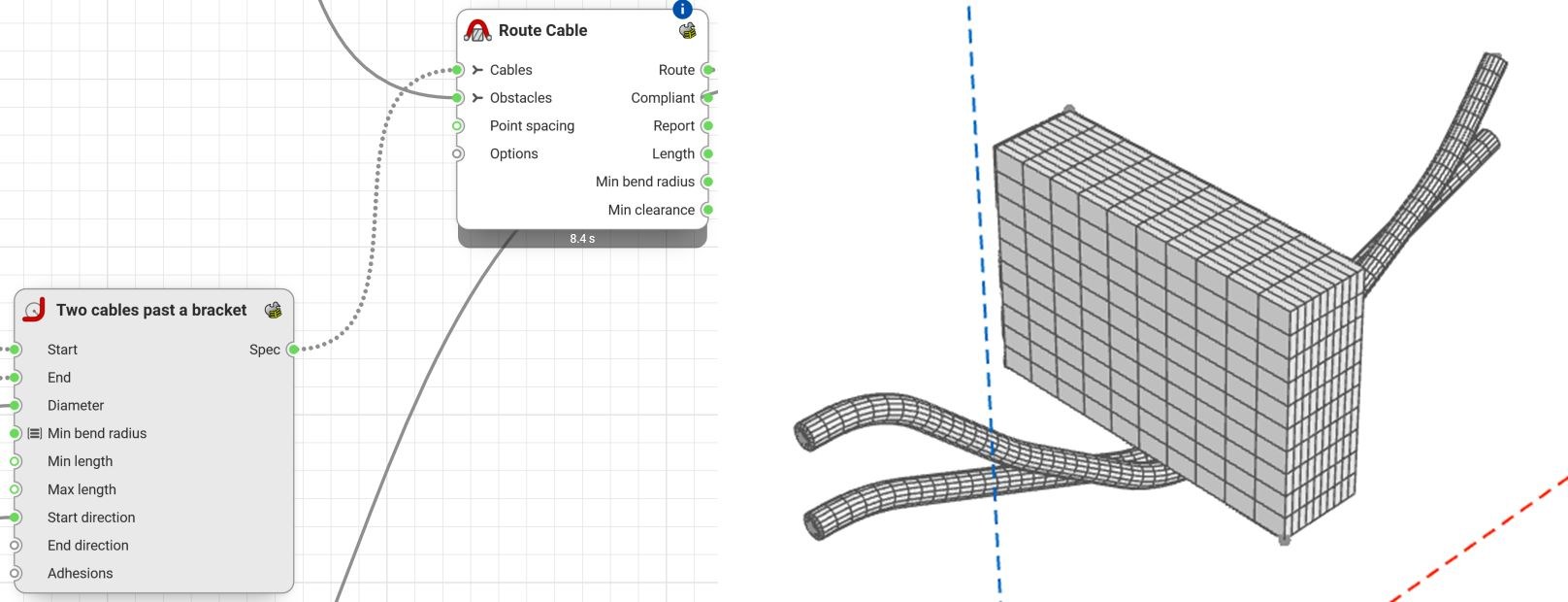Click the arrow icon next to Cables

click(x=477, y=70)
